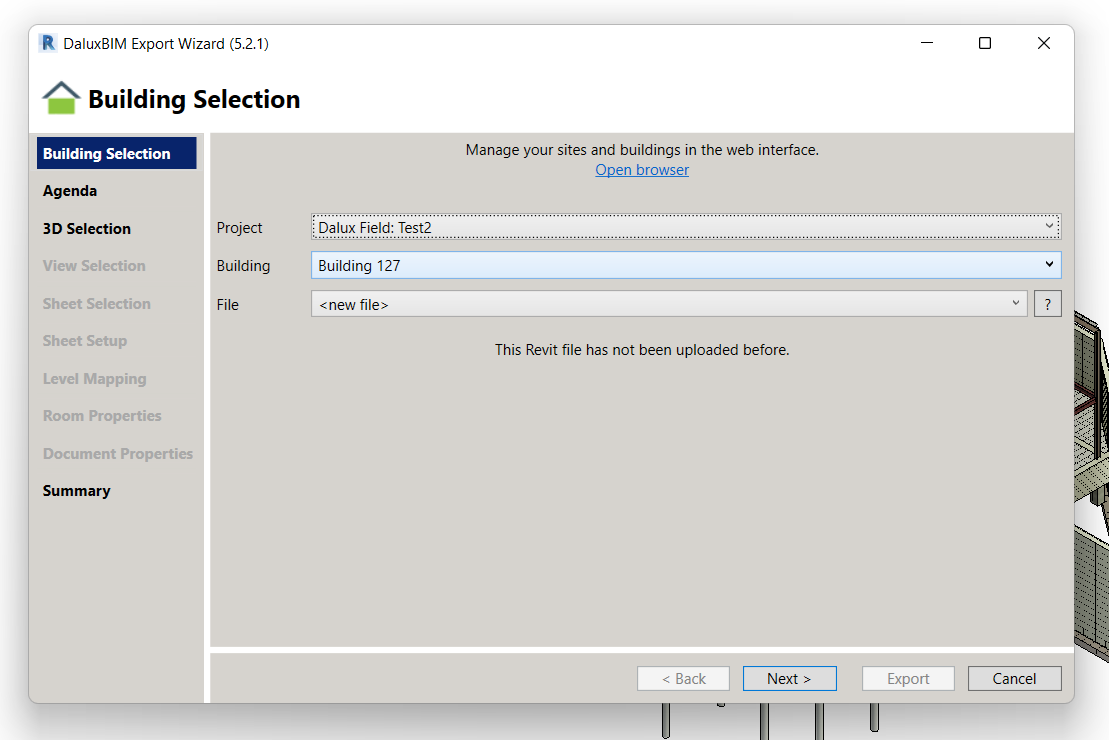Image resolution: width=1109 pixels, height=740 pixels.
Task: Open the file help question mark button
Action: [1047, 304]
